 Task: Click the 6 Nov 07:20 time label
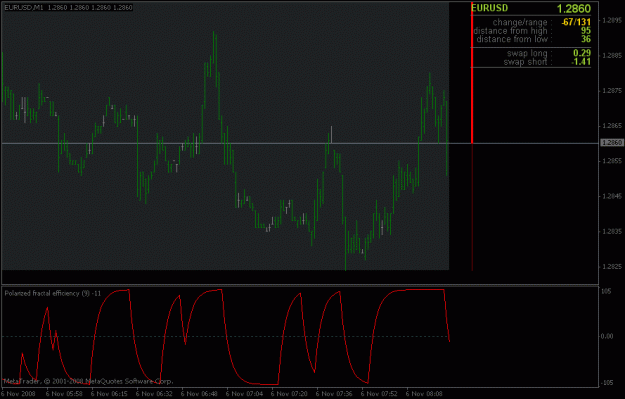click(x=289, y=394)
